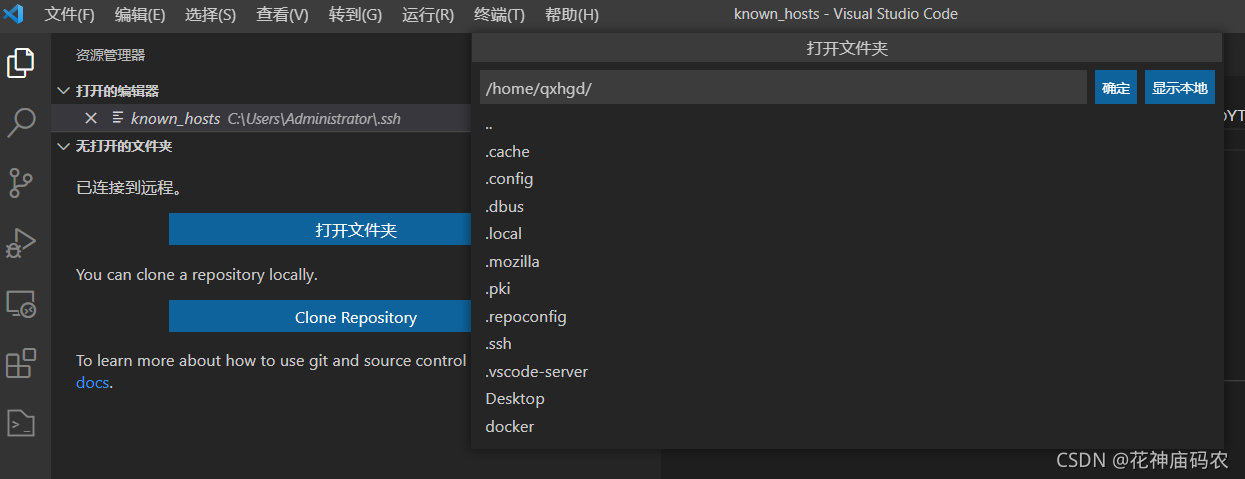
Task: Click the 显示本地 button
Action: click(1180, 88)
